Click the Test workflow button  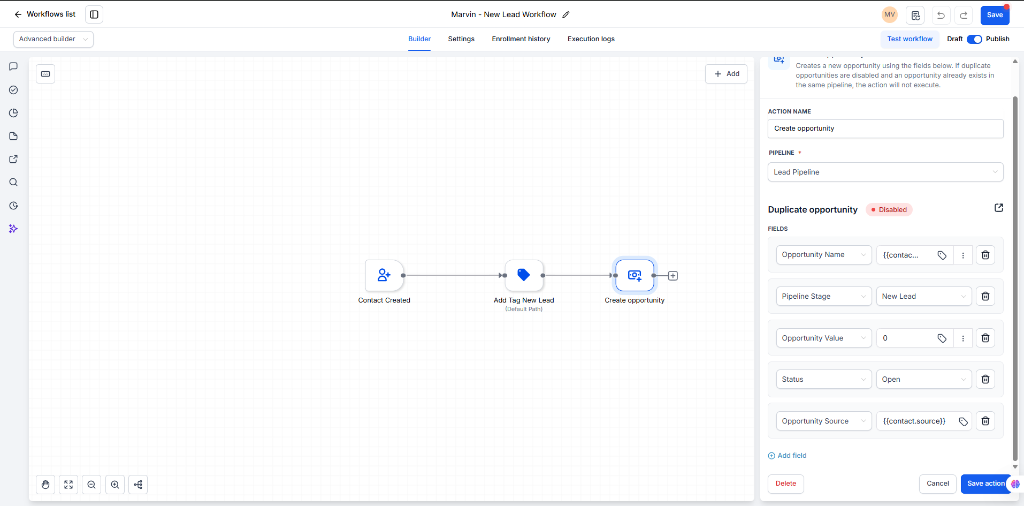pyautogui.click(x=910, y=39)
